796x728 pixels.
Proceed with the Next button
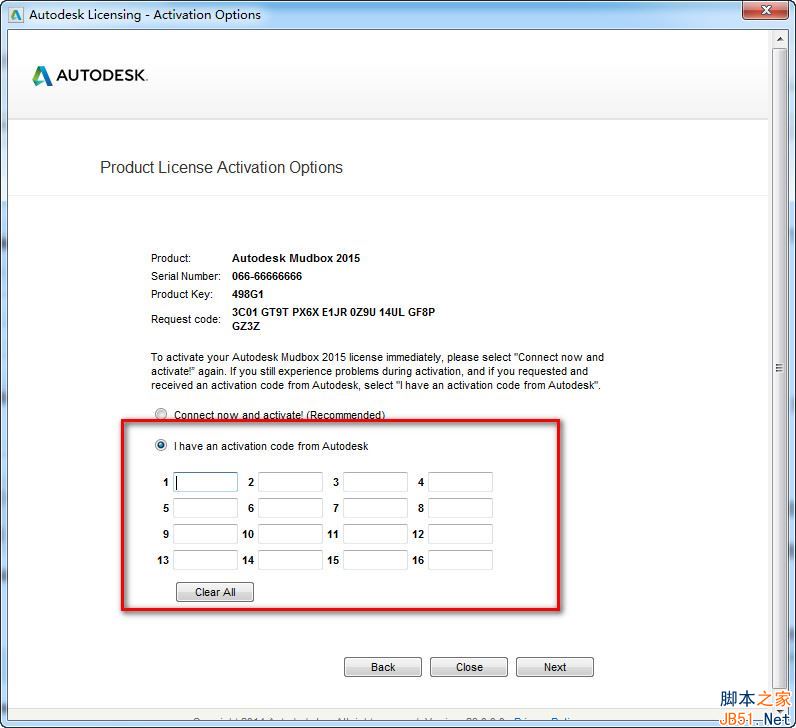(x=555, y=667)
